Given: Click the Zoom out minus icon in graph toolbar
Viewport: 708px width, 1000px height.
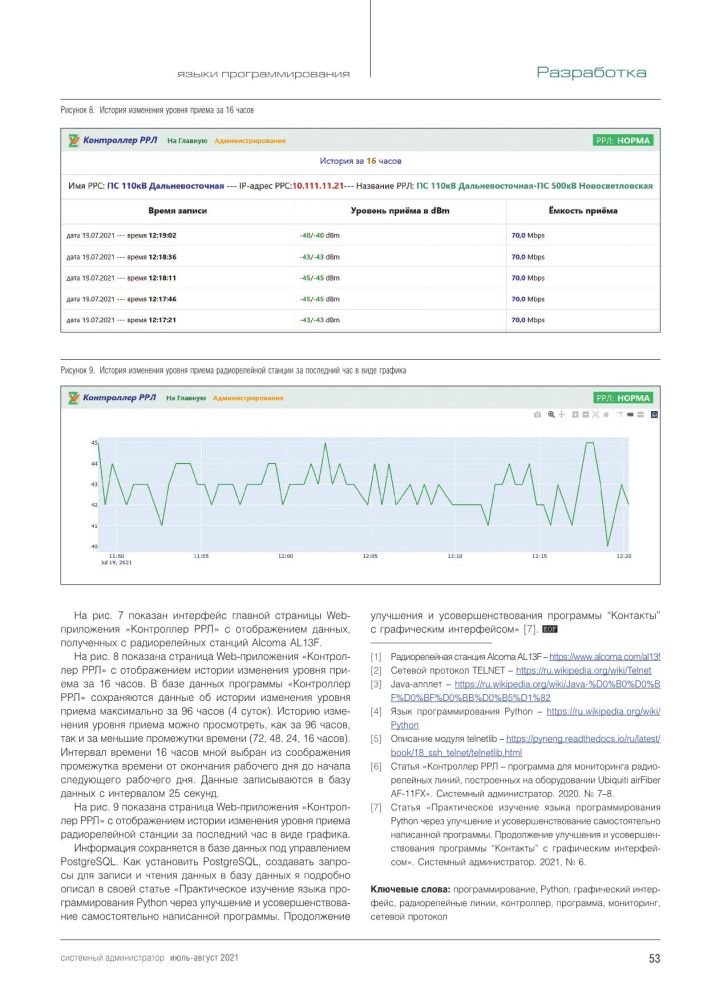Looking at the screenshot, I should point(586,415).
